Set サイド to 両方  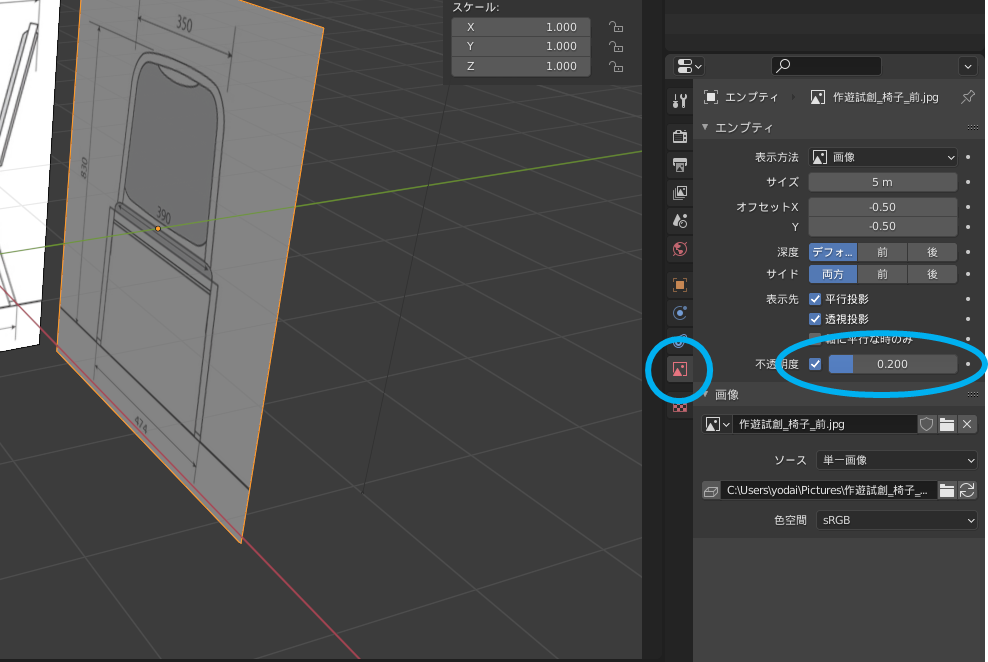pyautogui.click(x=832, y=274)
